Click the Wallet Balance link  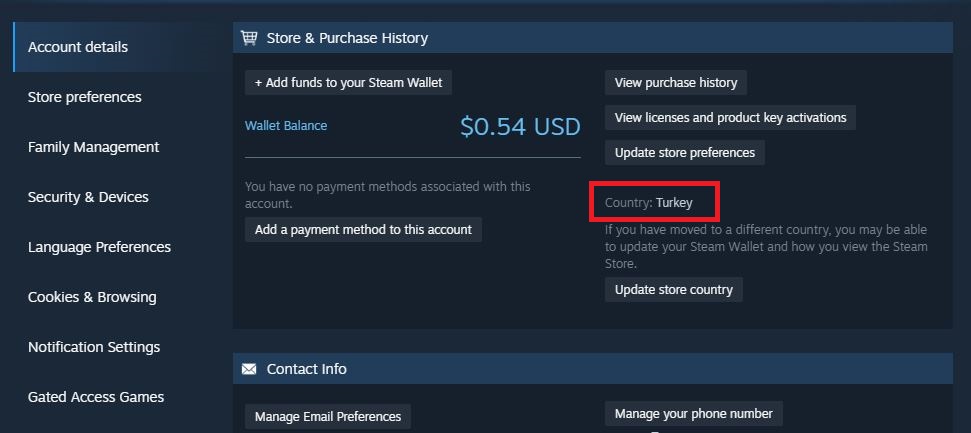pos(286,126)
